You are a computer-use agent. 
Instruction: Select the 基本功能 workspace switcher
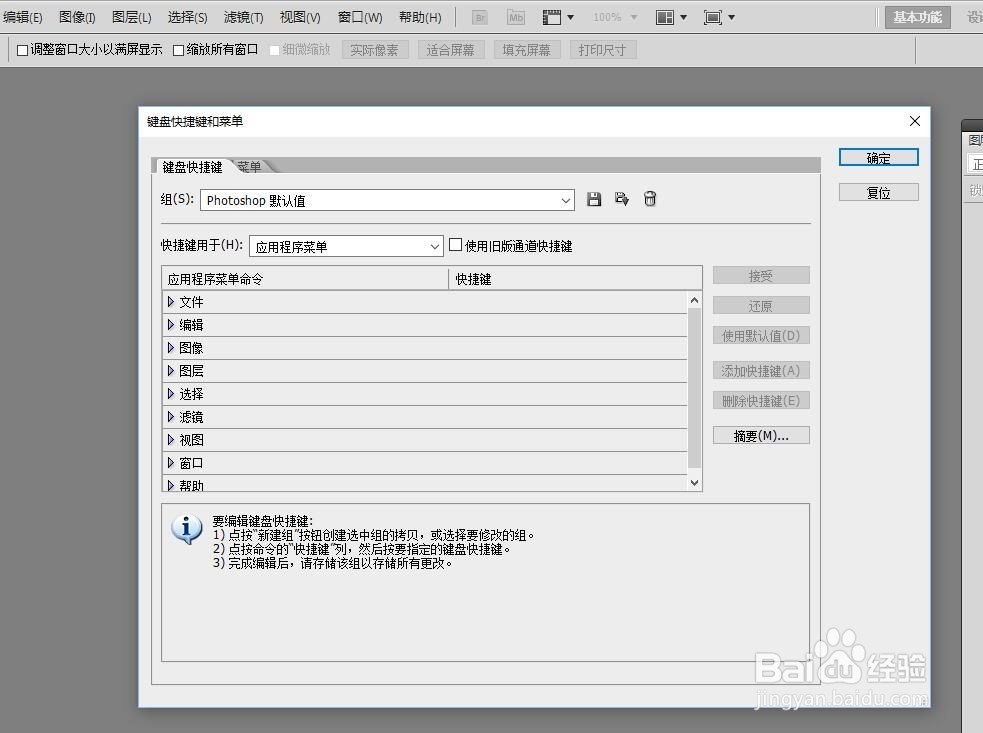[x=916, y=16]
